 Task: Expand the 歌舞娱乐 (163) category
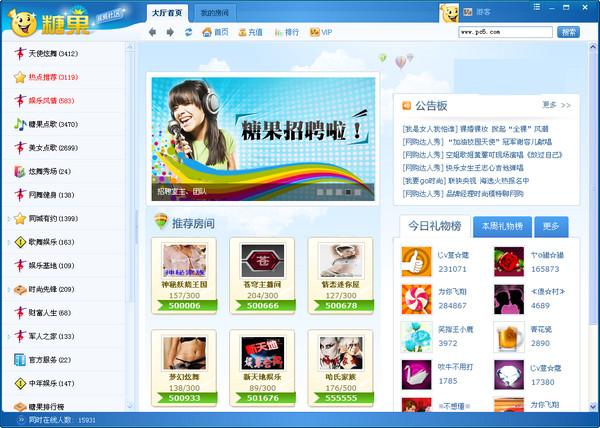click(9, 242)
